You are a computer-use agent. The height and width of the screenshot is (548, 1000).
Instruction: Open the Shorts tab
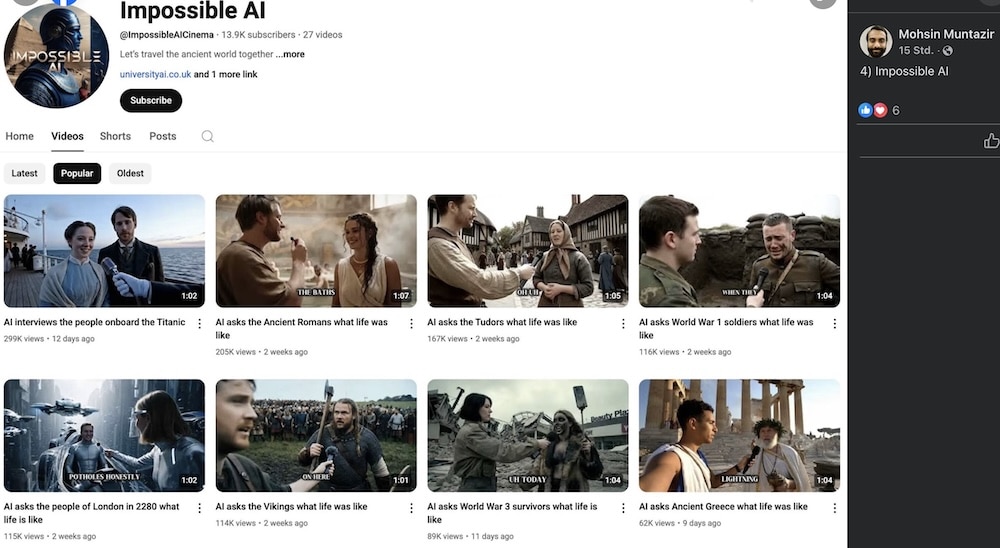click(x=115, y=136)
